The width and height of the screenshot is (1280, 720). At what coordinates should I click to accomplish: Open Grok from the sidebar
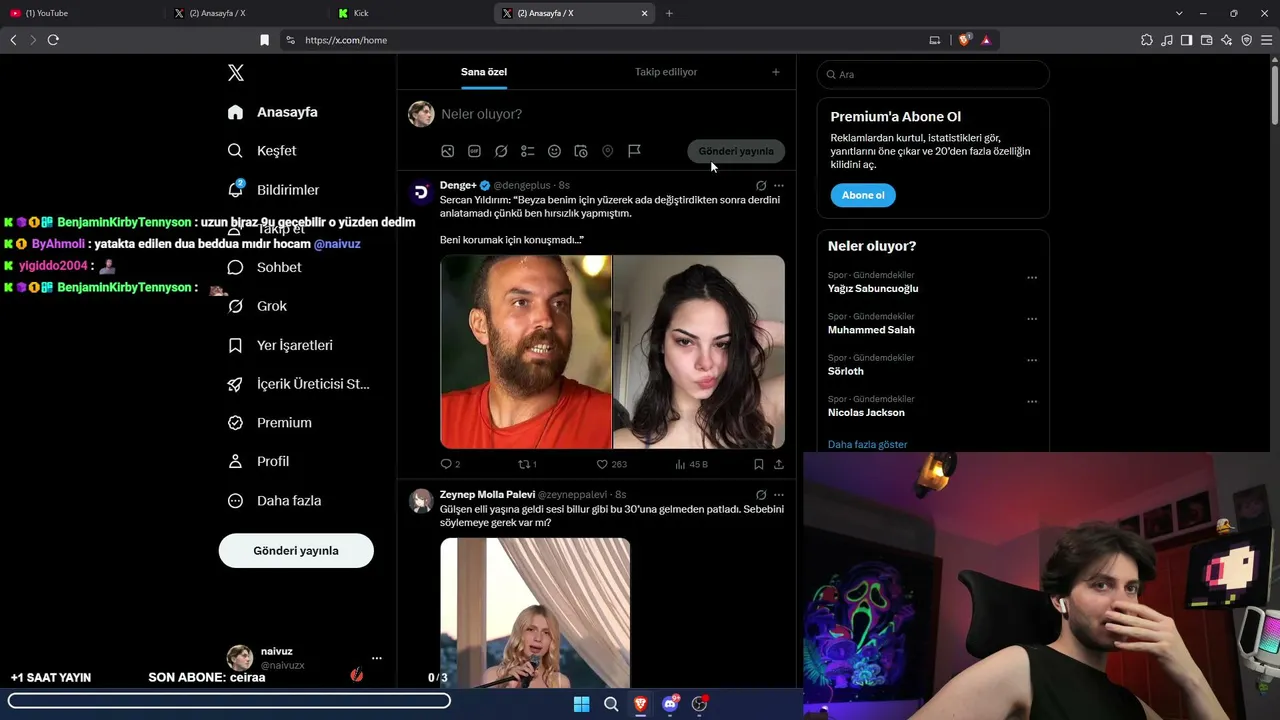tap(257, 306)
